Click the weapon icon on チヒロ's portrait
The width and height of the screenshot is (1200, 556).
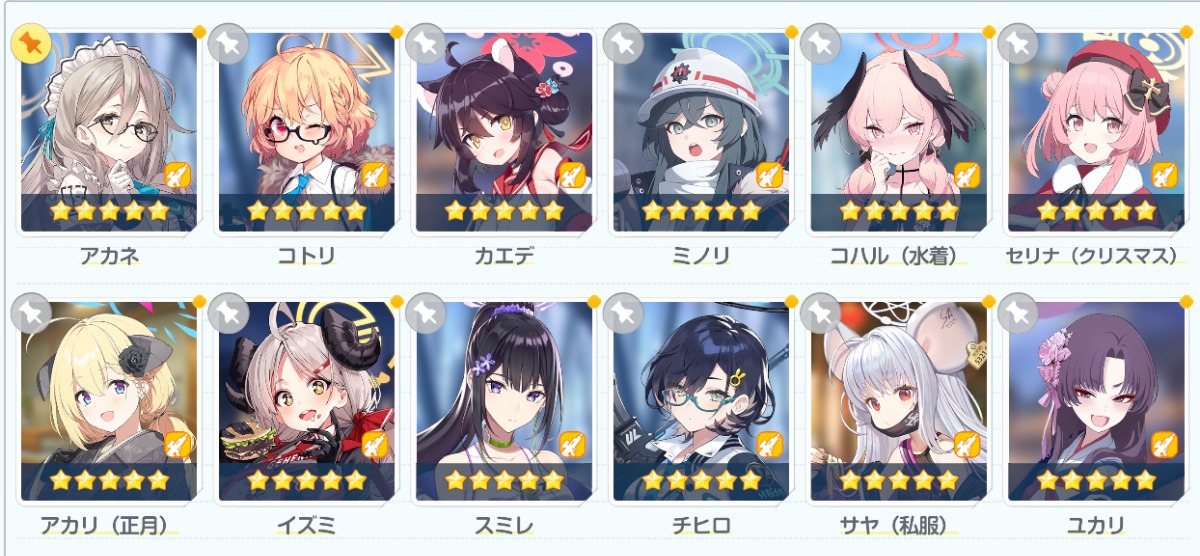tap(769, 444)
